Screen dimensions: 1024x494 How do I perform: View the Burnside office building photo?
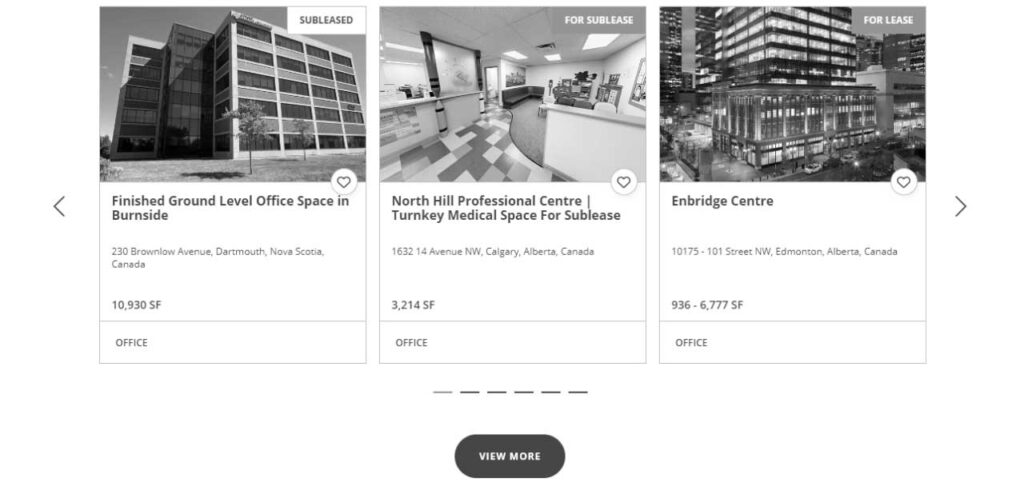click(x=232, y=94)
